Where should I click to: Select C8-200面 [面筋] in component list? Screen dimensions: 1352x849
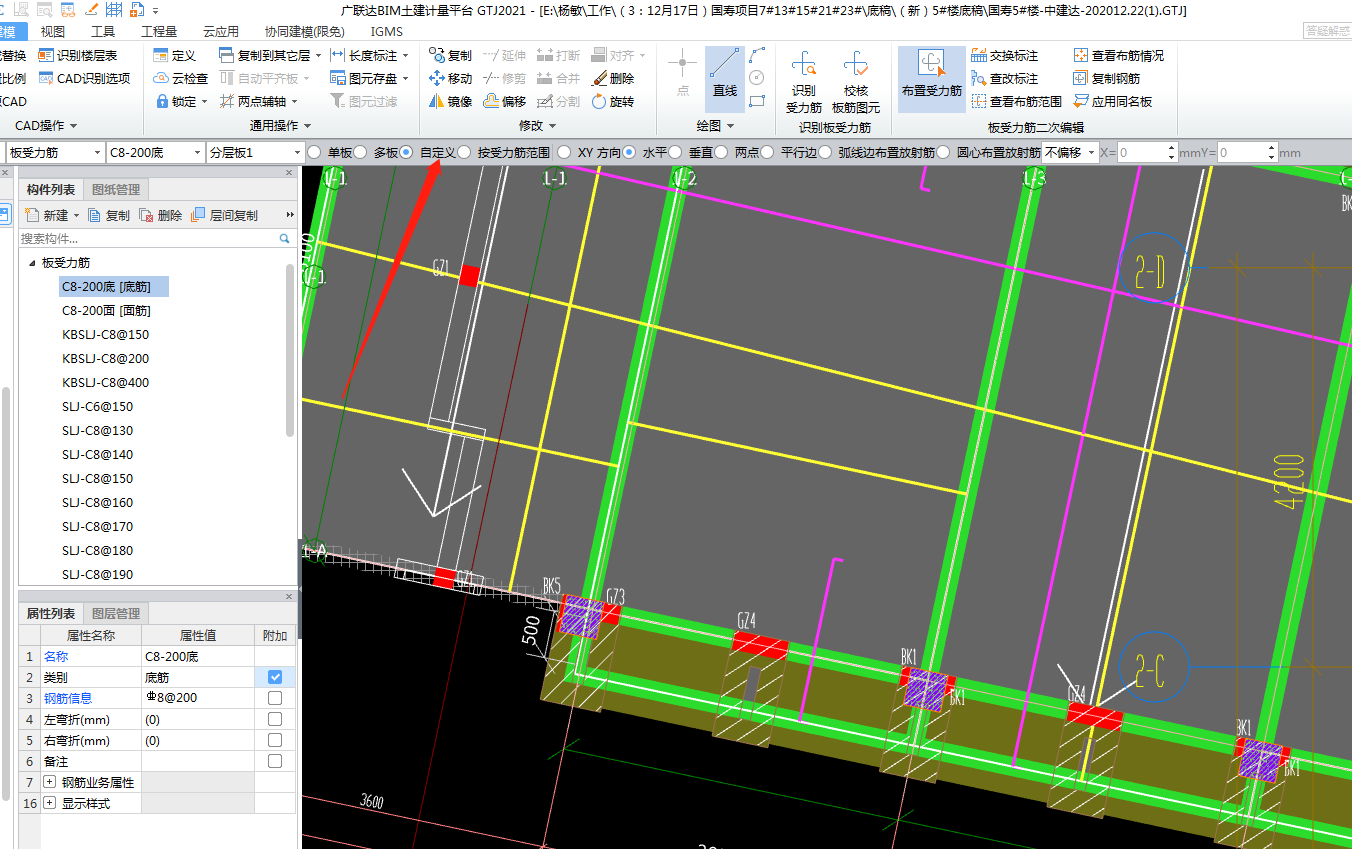click(106, 311)
